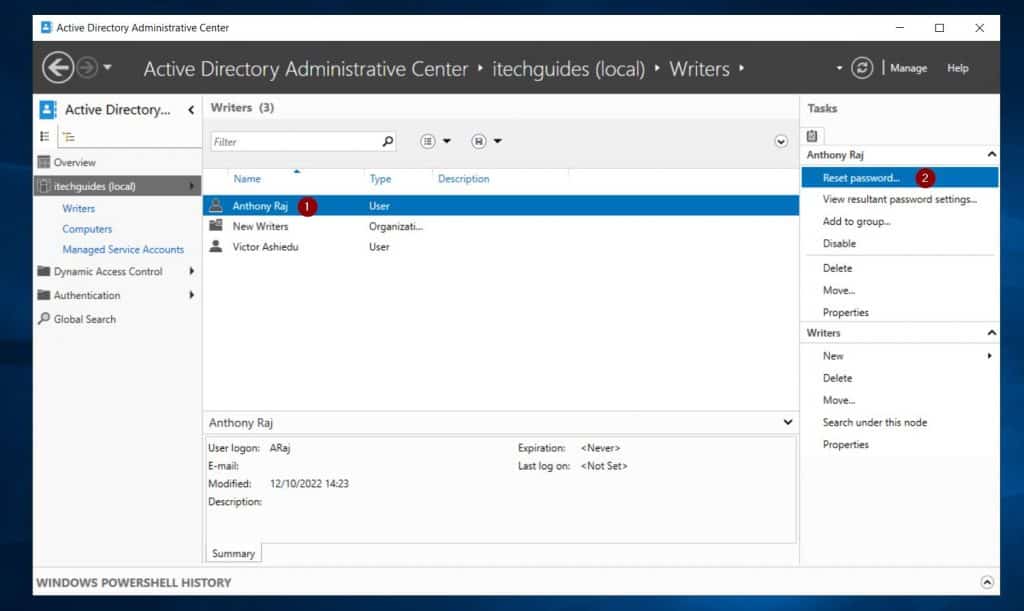Switch to tree view icon in navigation
The height and width of the screenshot is (611, 1024).
(69, 137)
